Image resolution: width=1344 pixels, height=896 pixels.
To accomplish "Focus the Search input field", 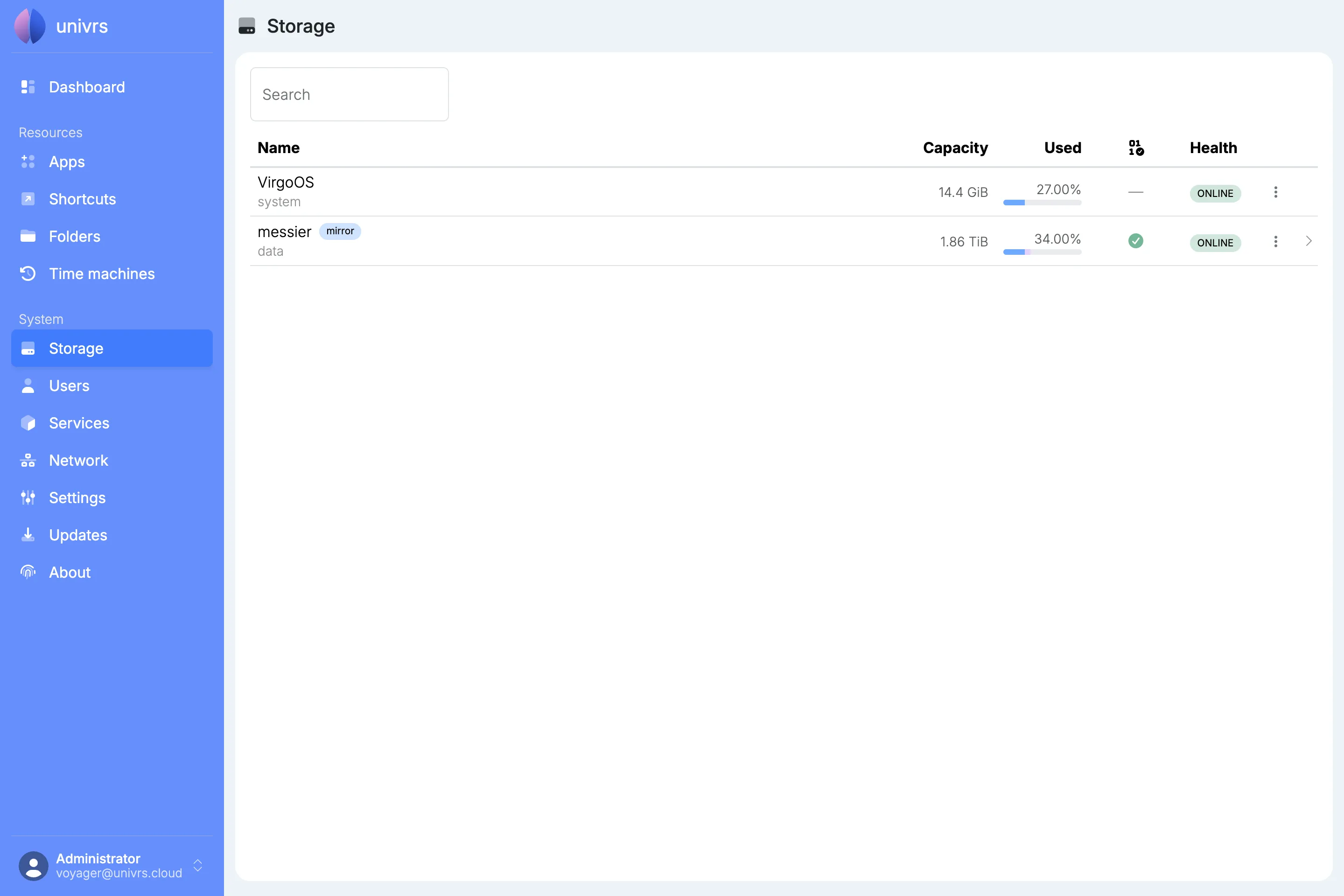I will (x=349, y=94).
